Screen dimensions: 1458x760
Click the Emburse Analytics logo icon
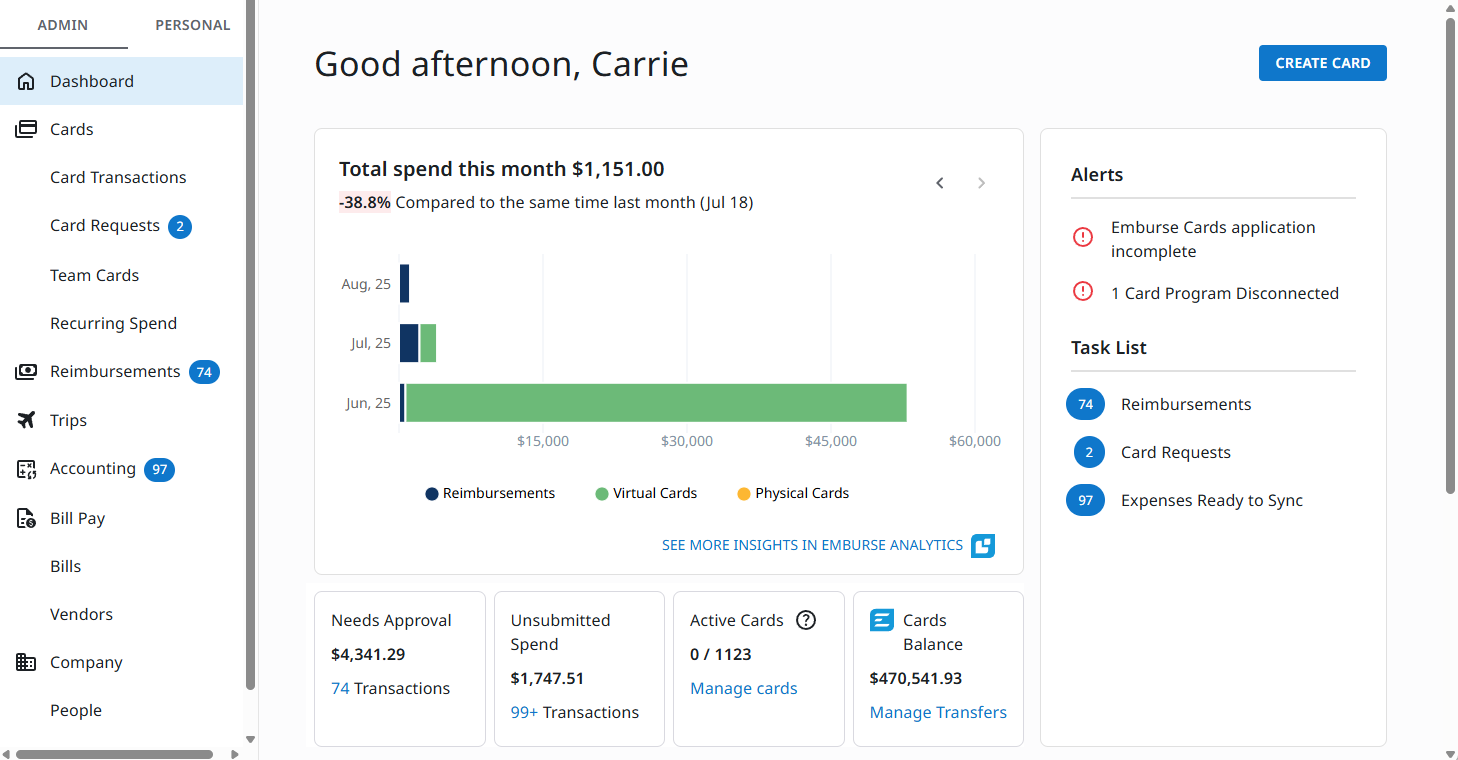(983, 546)
